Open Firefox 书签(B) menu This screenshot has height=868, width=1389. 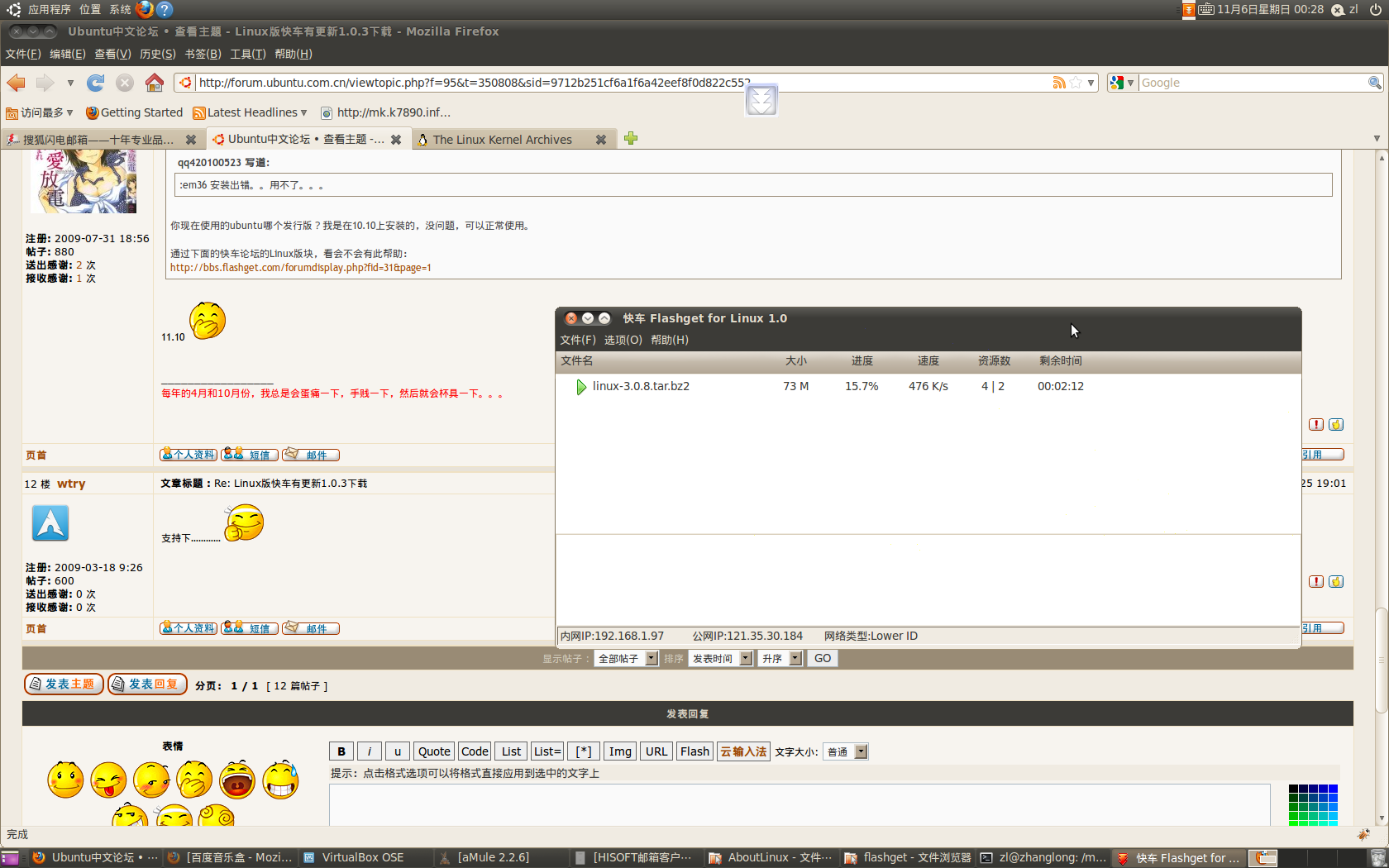pos(203,54)
